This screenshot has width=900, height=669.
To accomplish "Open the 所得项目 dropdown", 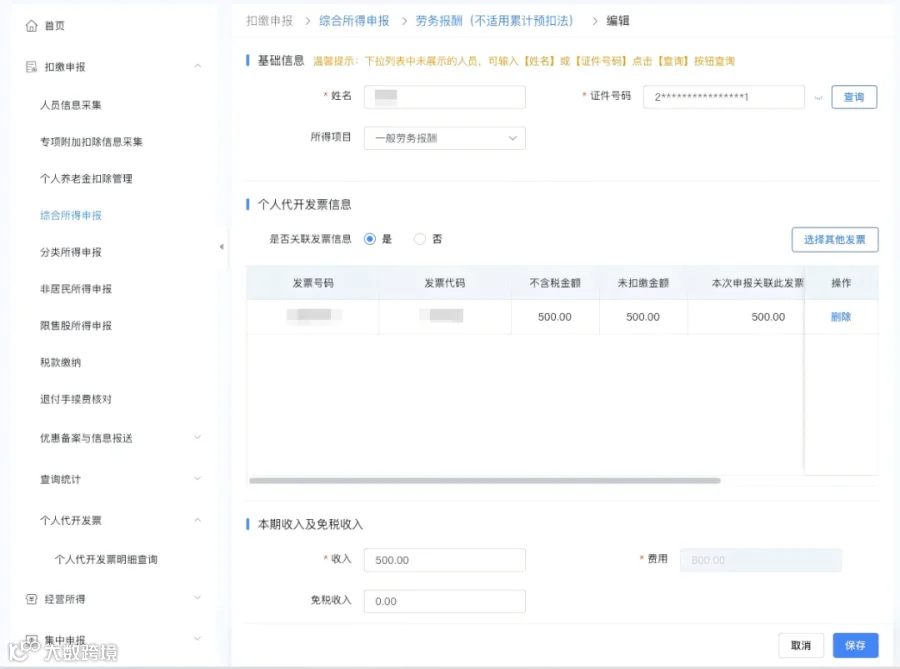I will (444, 138).
